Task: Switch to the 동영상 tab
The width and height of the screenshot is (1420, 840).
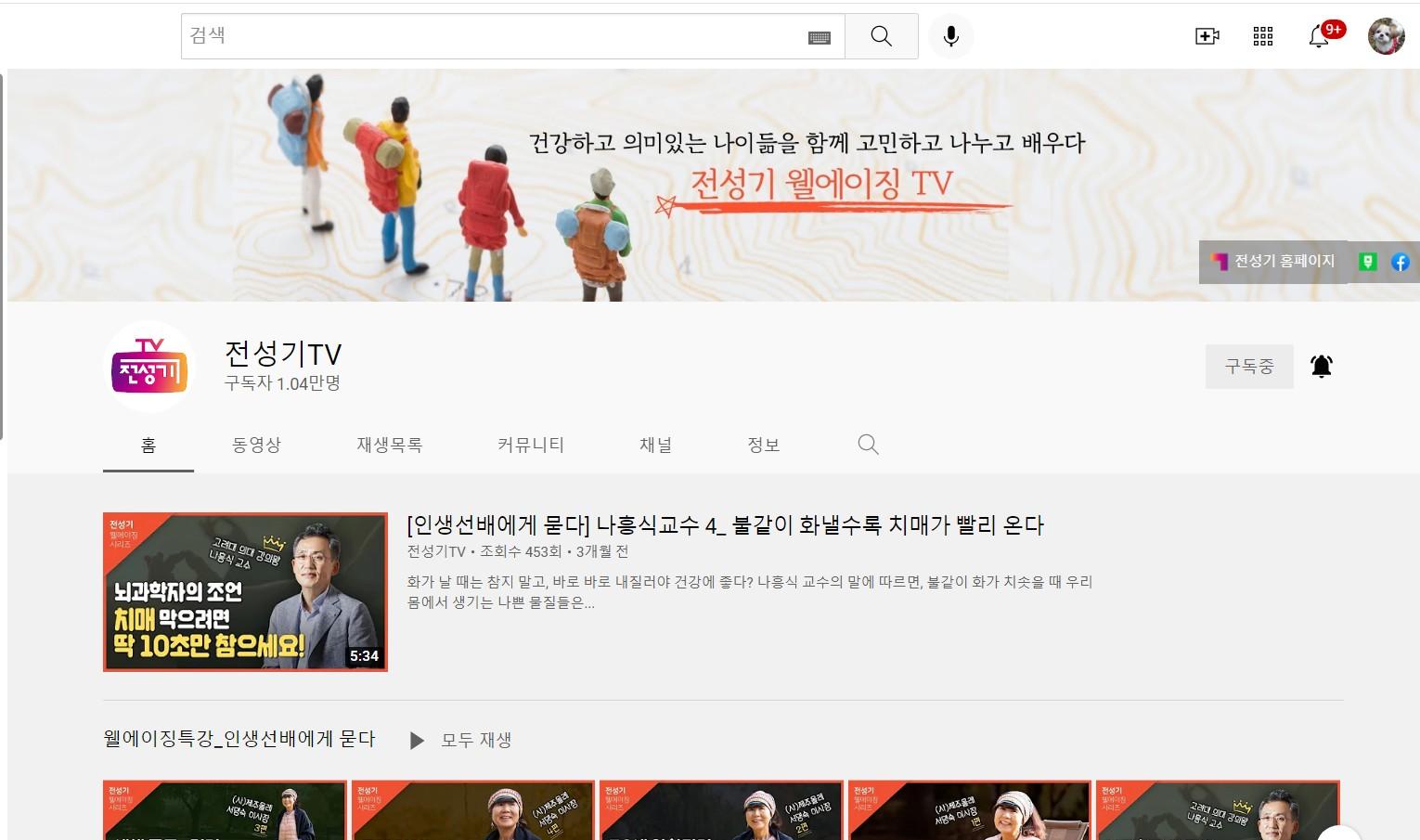Action: pyautogui.click(x=256, y=446)
